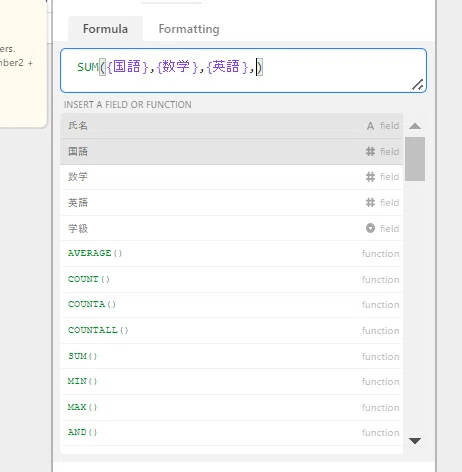Insert the 国語 field
Viewport: 462px width, 472px height.
coord(231,152)
